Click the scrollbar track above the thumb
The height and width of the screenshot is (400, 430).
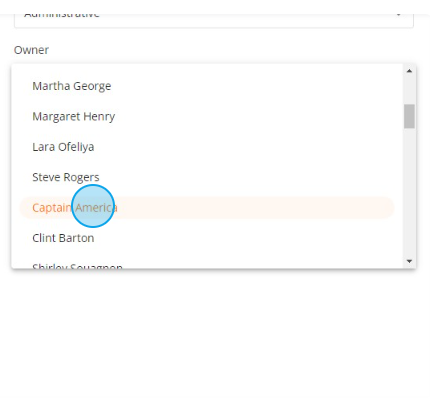(409, 90)
